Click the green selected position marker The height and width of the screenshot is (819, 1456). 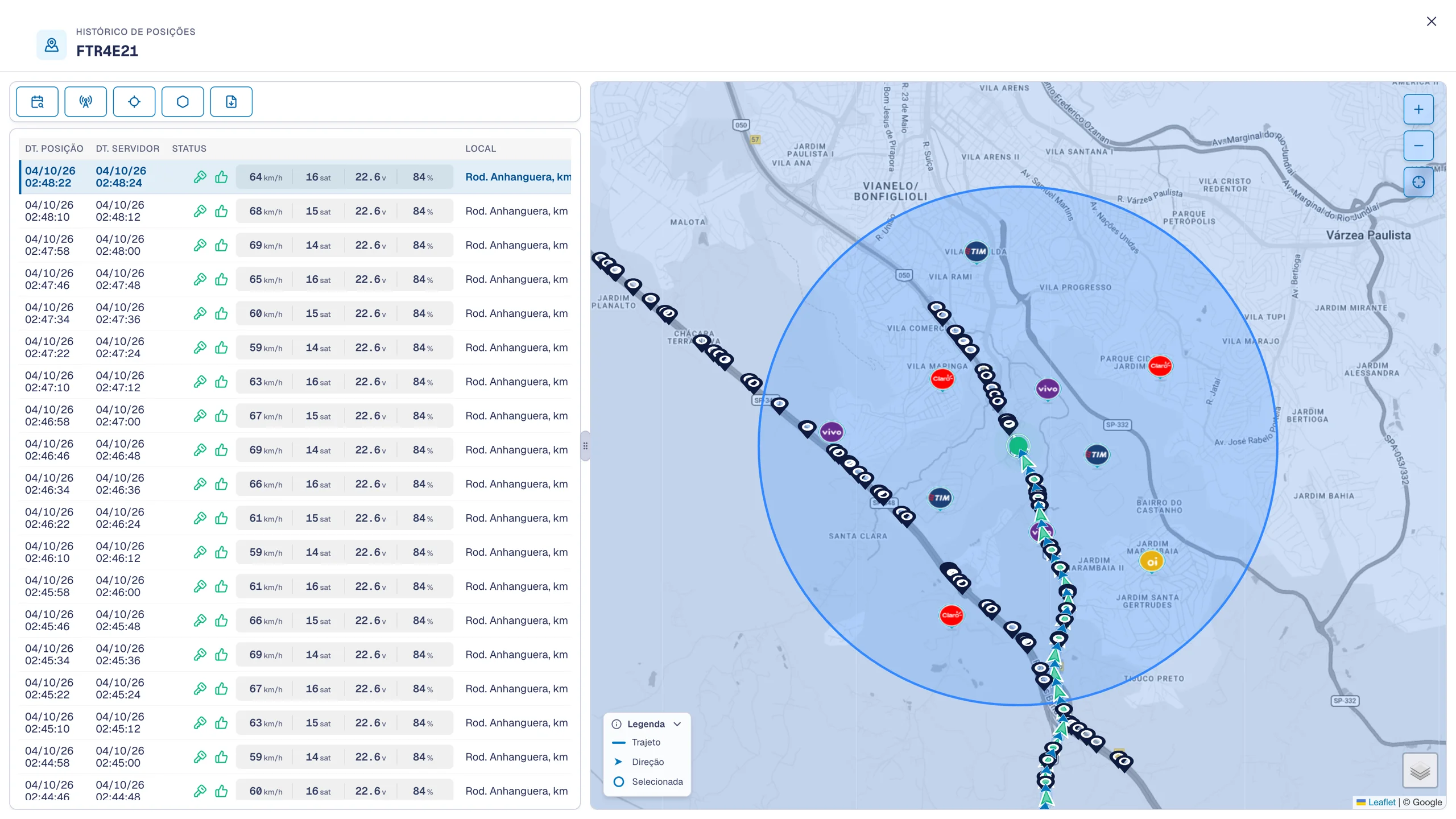1018,445
